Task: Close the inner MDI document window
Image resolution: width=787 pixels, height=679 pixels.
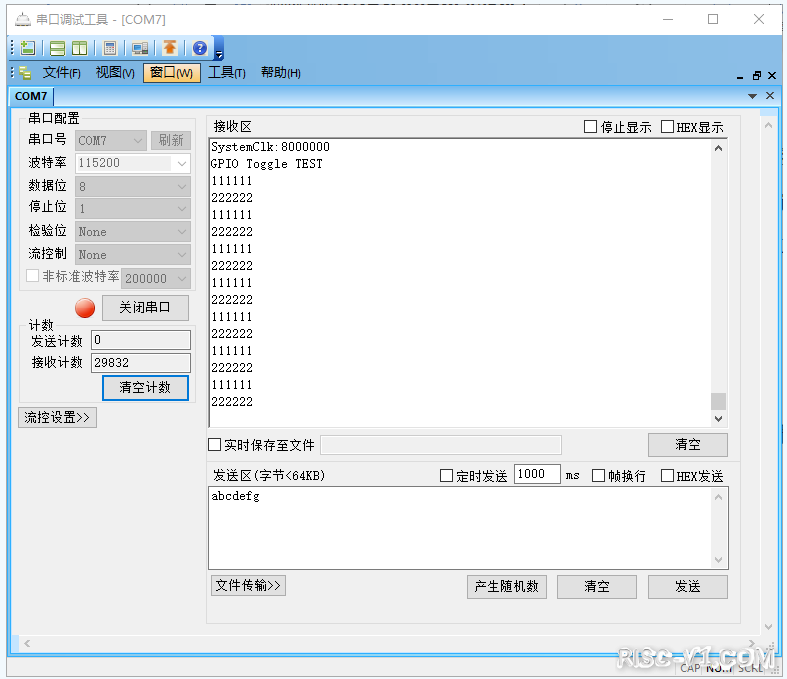Action: pos(772,76)
